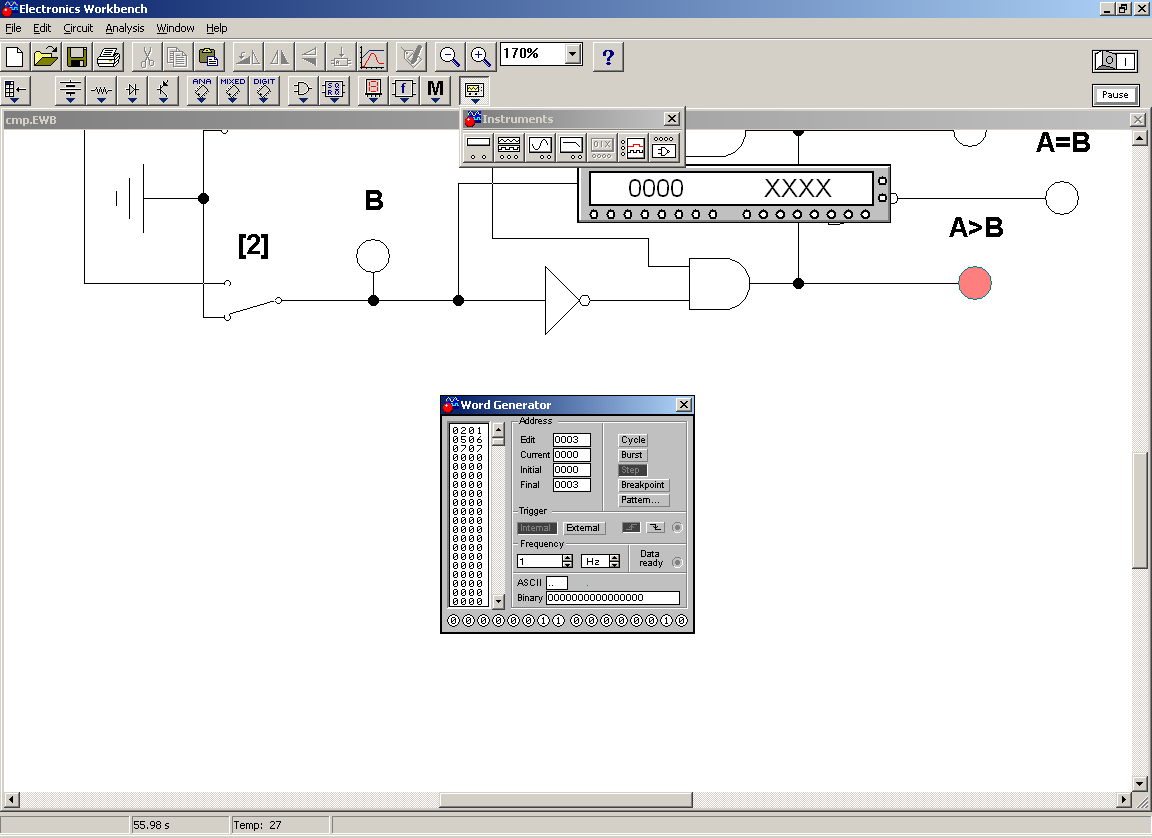Open the Logic Gates parts bin
This screenshot has width=1152, height=838.
[x=303, y=91]
